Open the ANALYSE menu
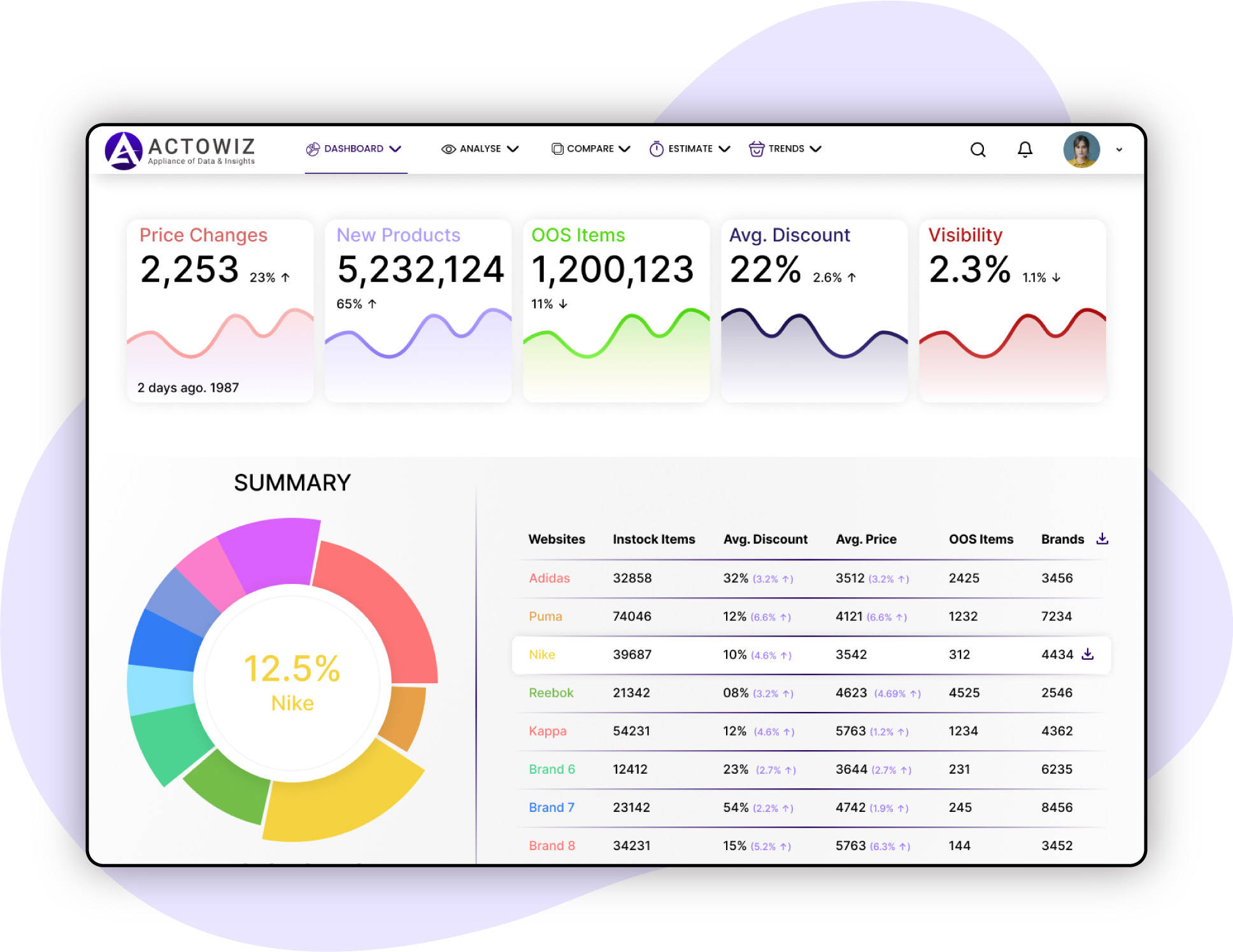 coord(480,149)
